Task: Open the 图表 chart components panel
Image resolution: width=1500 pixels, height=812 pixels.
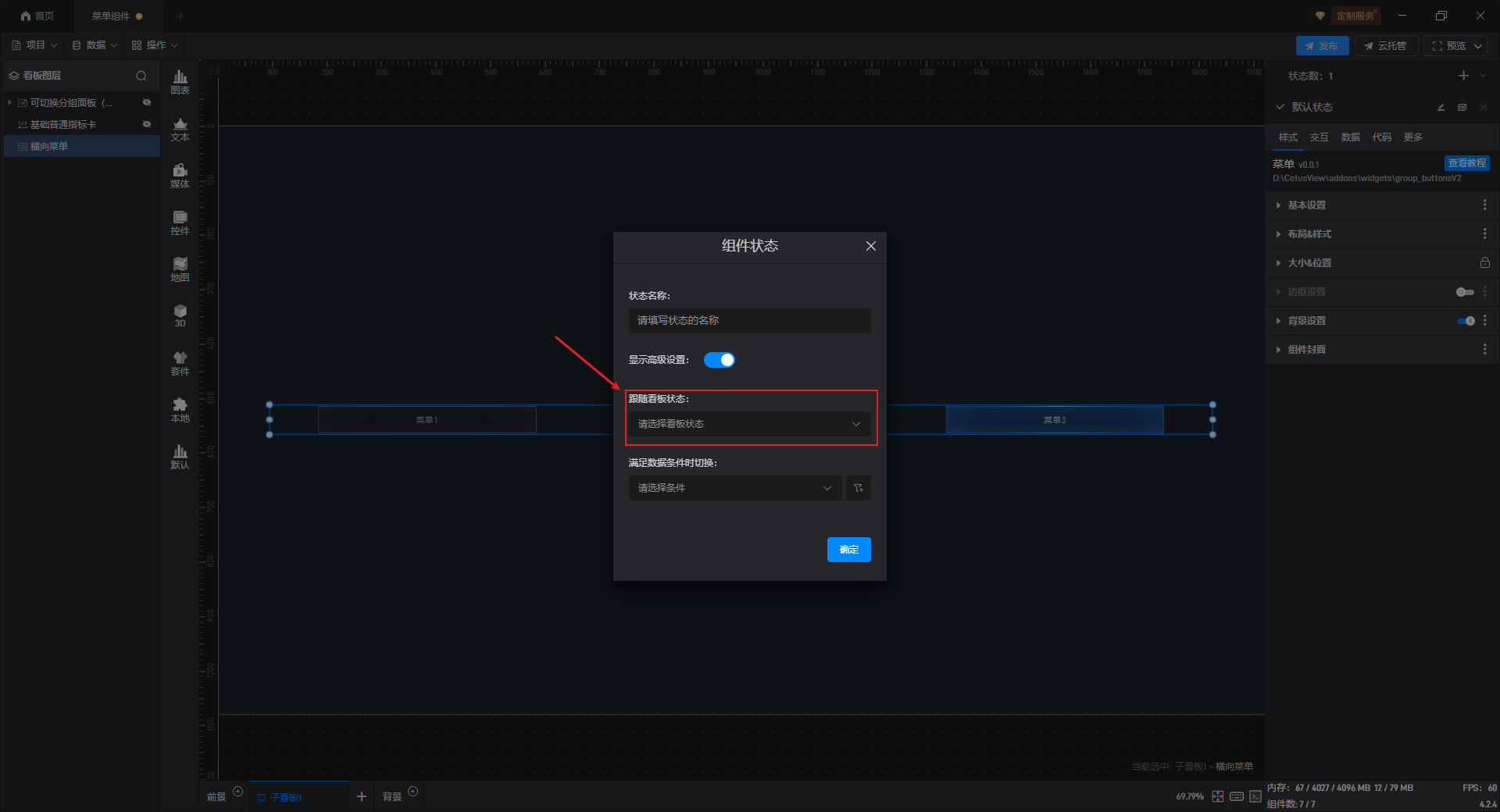Action: 180,81
